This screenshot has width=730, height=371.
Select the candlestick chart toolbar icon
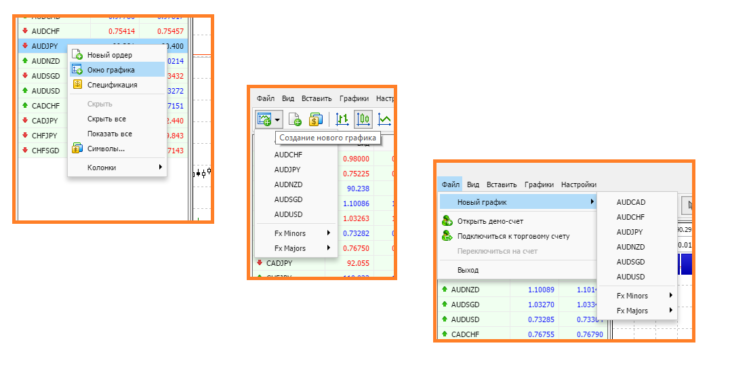coord(363,119)
